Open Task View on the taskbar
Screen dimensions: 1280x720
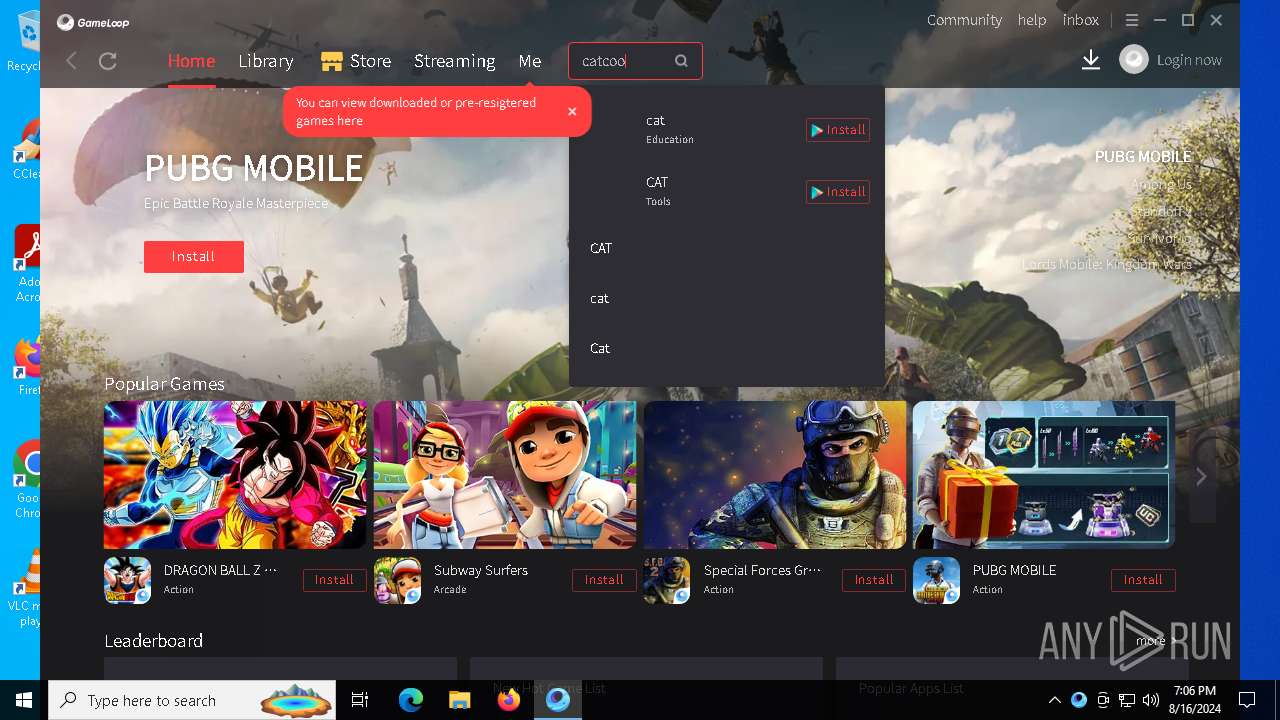[360, 700]
